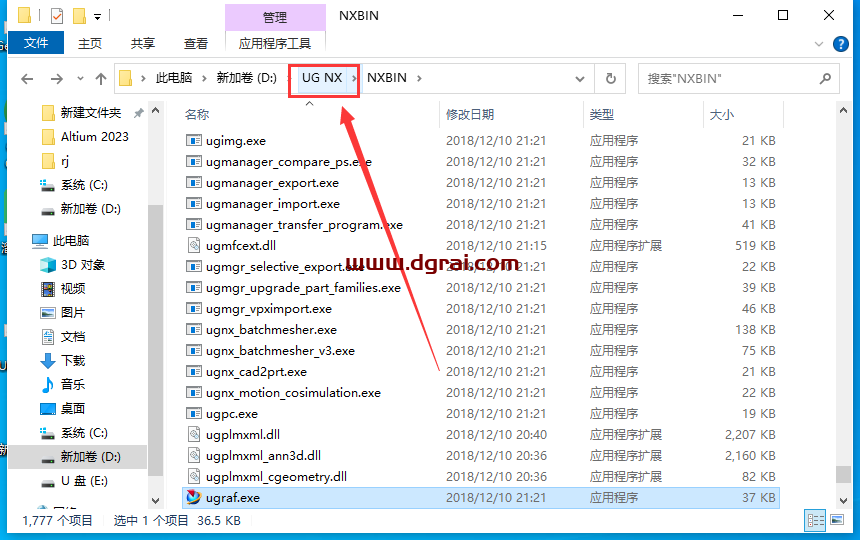Click the 下载 downloads arrow icon
The image size is (860, 540).
coord(48,360)
